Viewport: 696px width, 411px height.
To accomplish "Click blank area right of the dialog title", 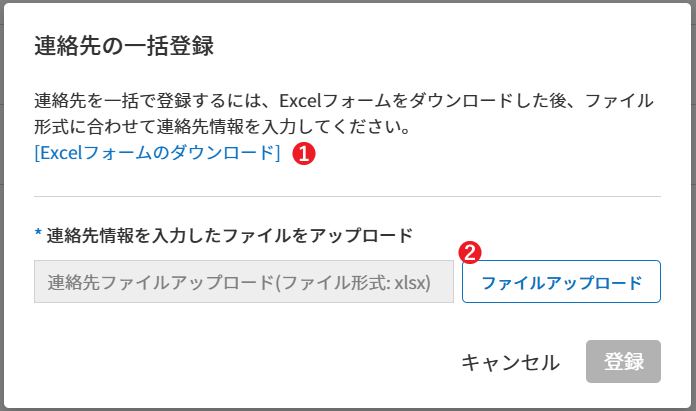I will click(450, 46).
